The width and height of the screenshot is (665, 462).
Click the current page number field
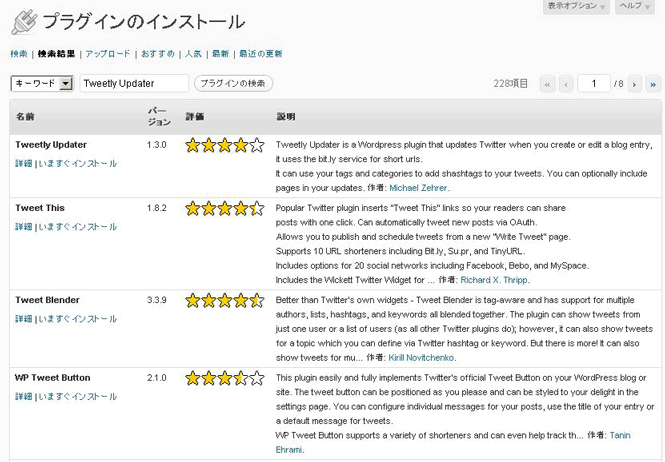point(594,84)
